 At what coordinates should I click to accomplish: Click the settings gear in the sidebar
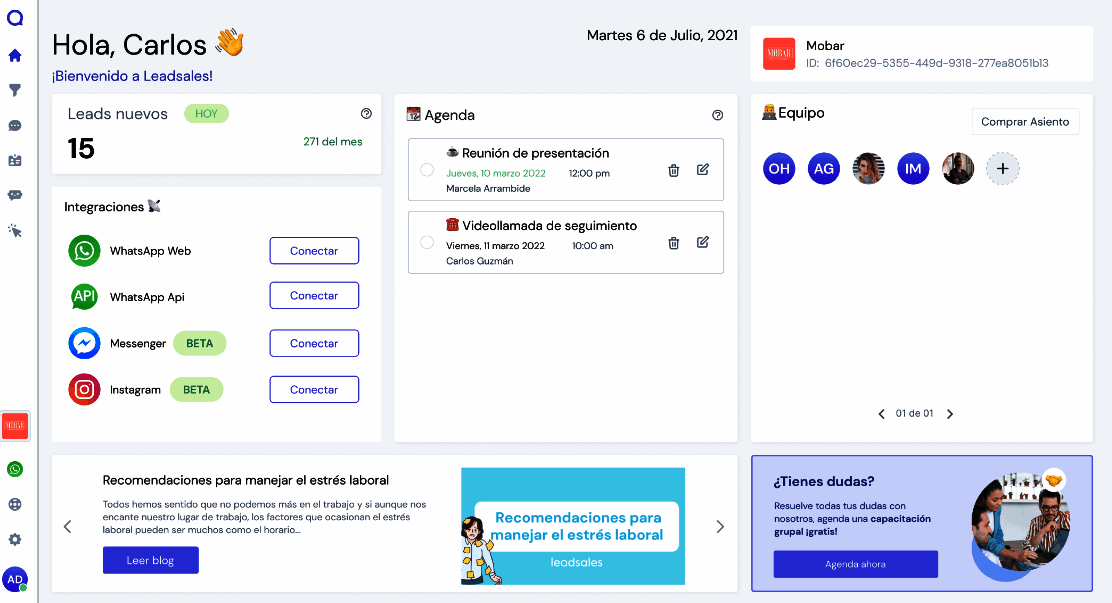click(x=14, y=537)
